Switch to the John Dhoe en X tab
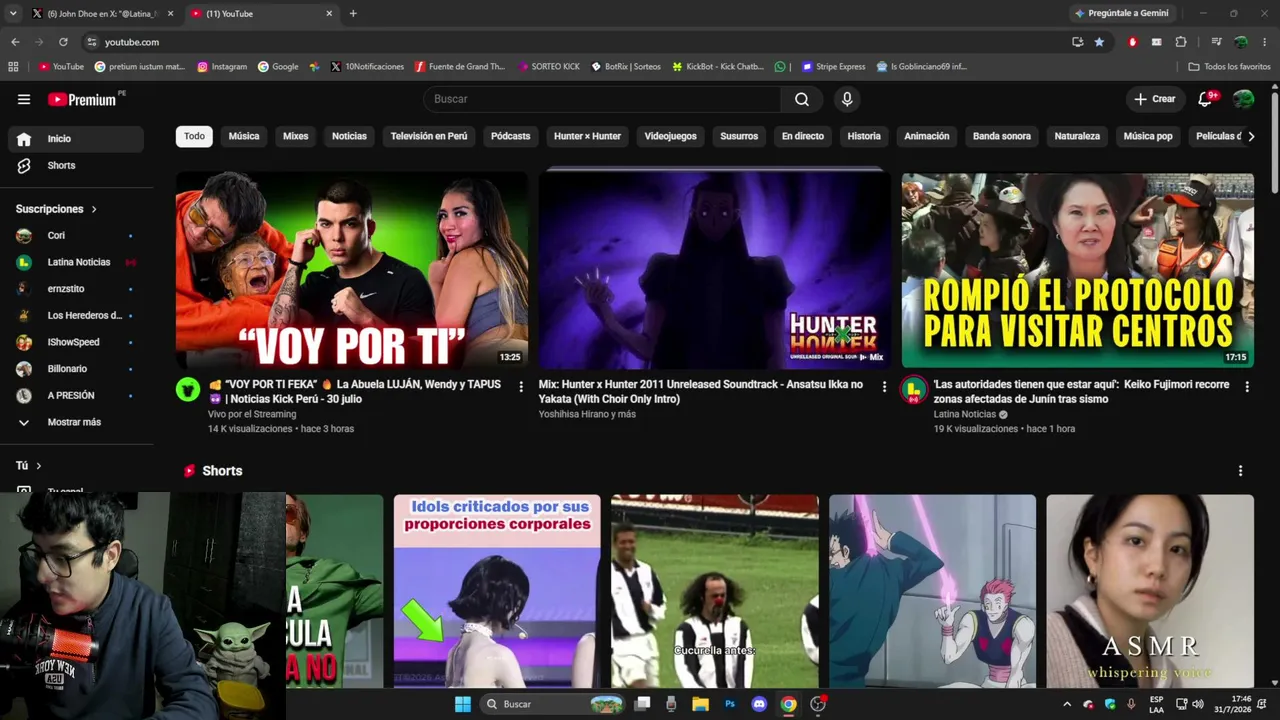Screen dimensions: 1280x720 click(102, 14)
